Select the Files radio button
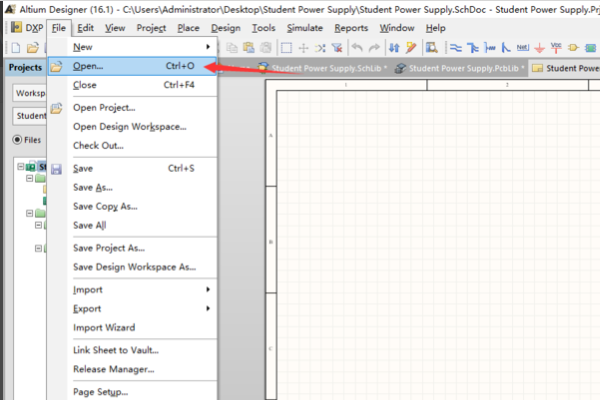The height and width of the screenshot is (400, 600). point(17,139)
